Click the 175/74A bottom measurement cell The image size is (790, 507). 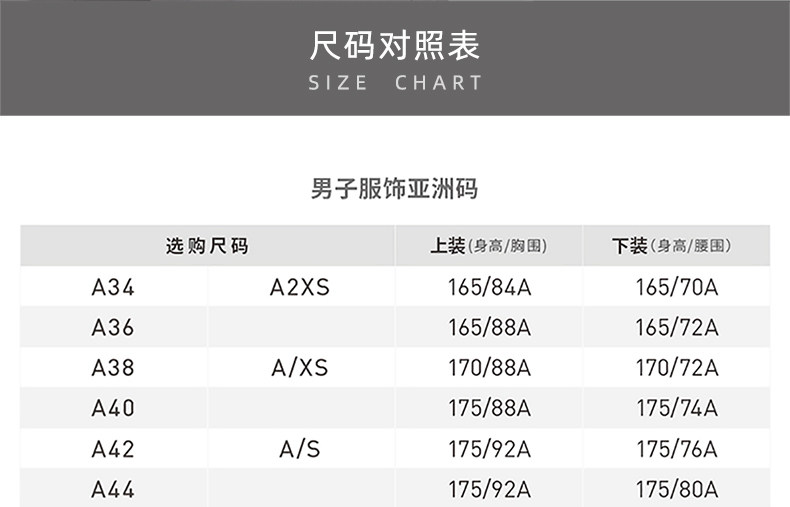[677, 408]
